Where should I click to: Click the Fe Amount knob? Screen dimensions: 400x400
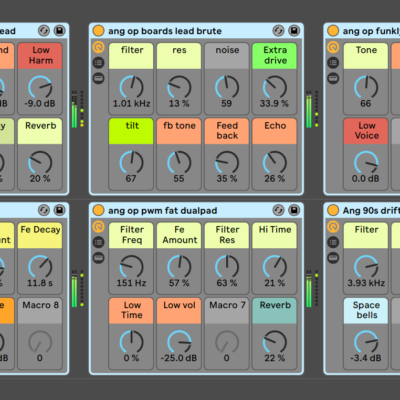(x=179, y=267)
